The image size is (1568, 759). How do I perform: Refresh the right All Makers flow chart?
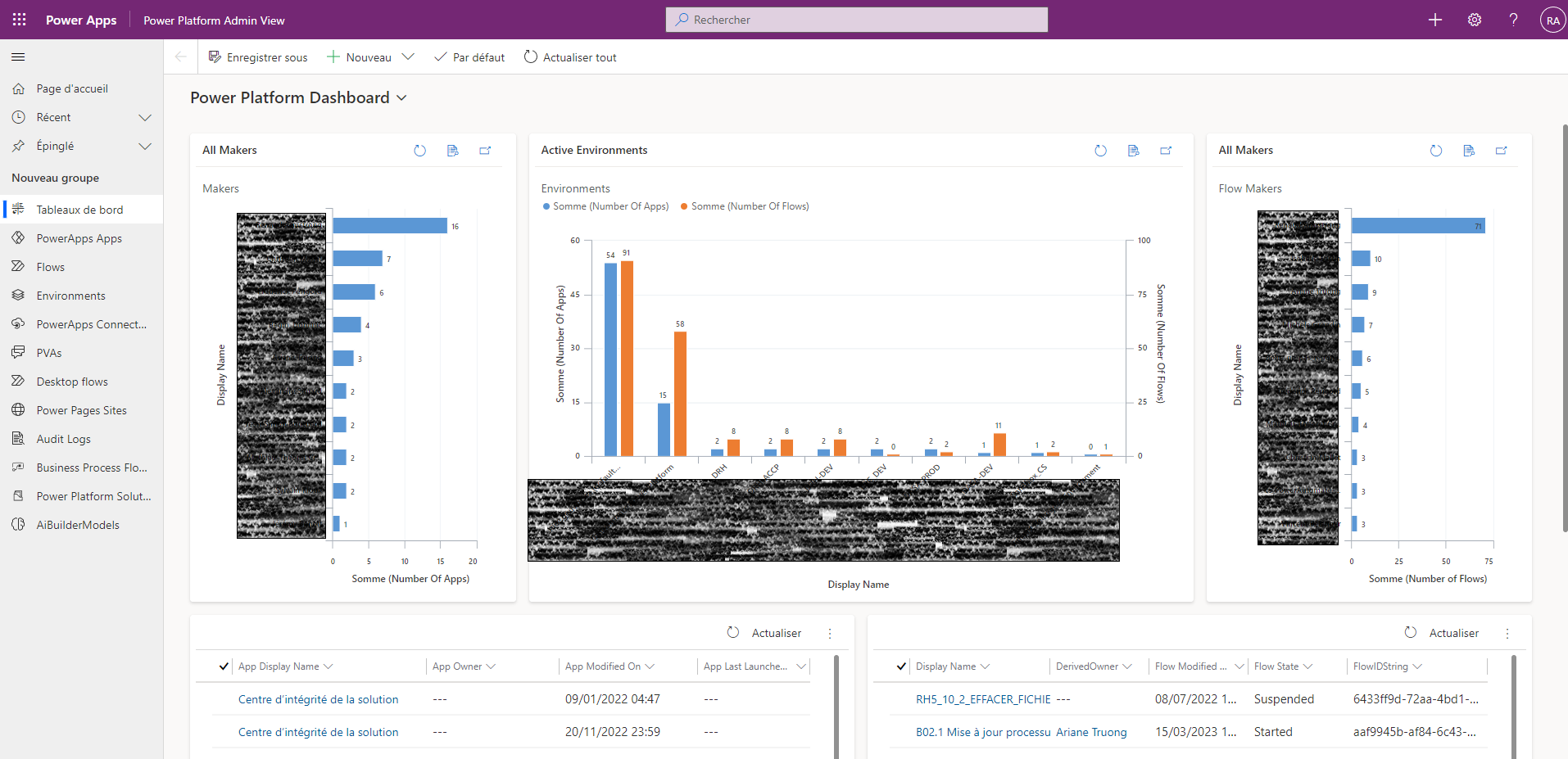pos(1435,151)
